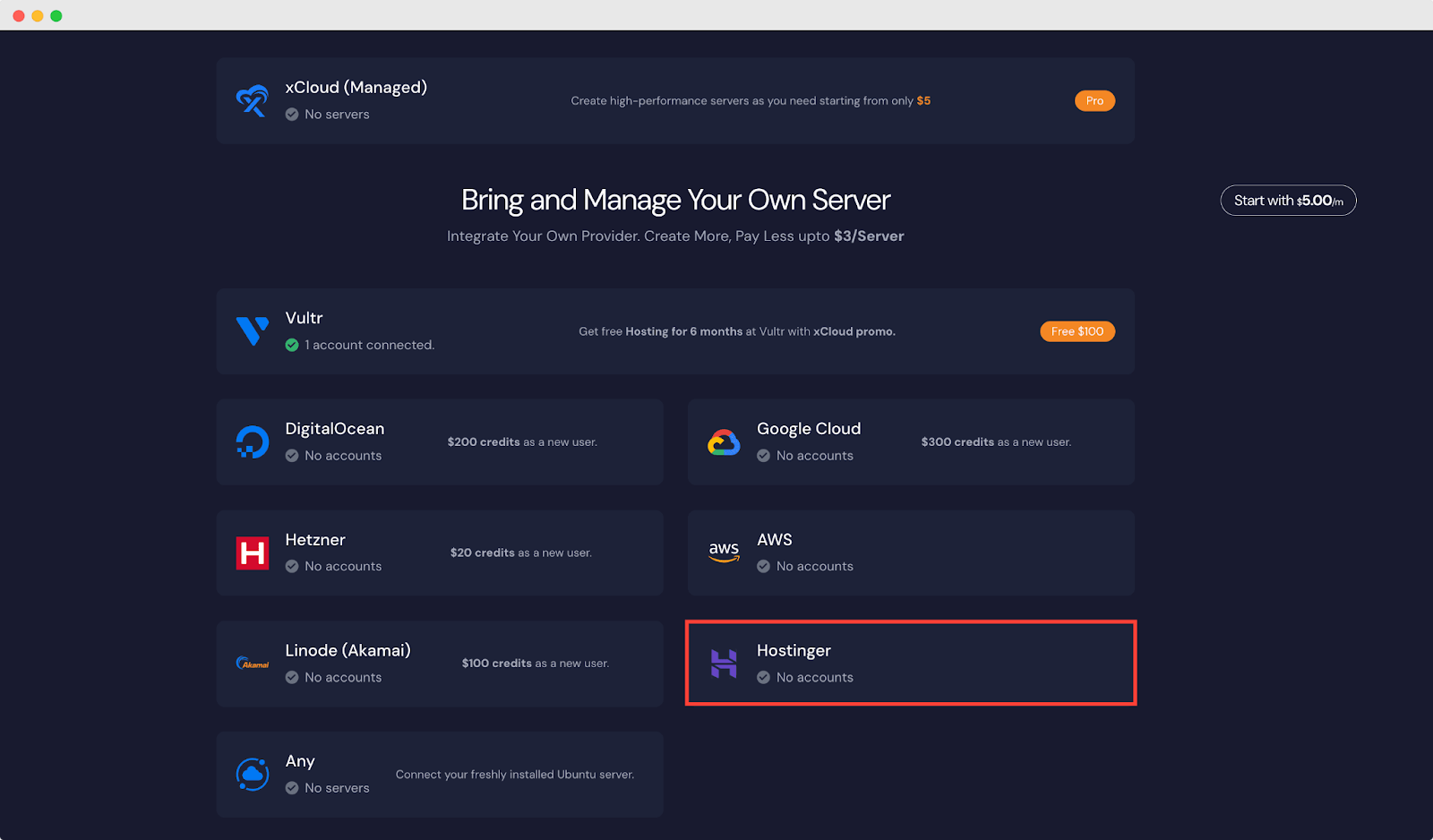Click the No accounts status under DigitalOcean
This screenshot has width=1433, height=840.
[342, 455]
